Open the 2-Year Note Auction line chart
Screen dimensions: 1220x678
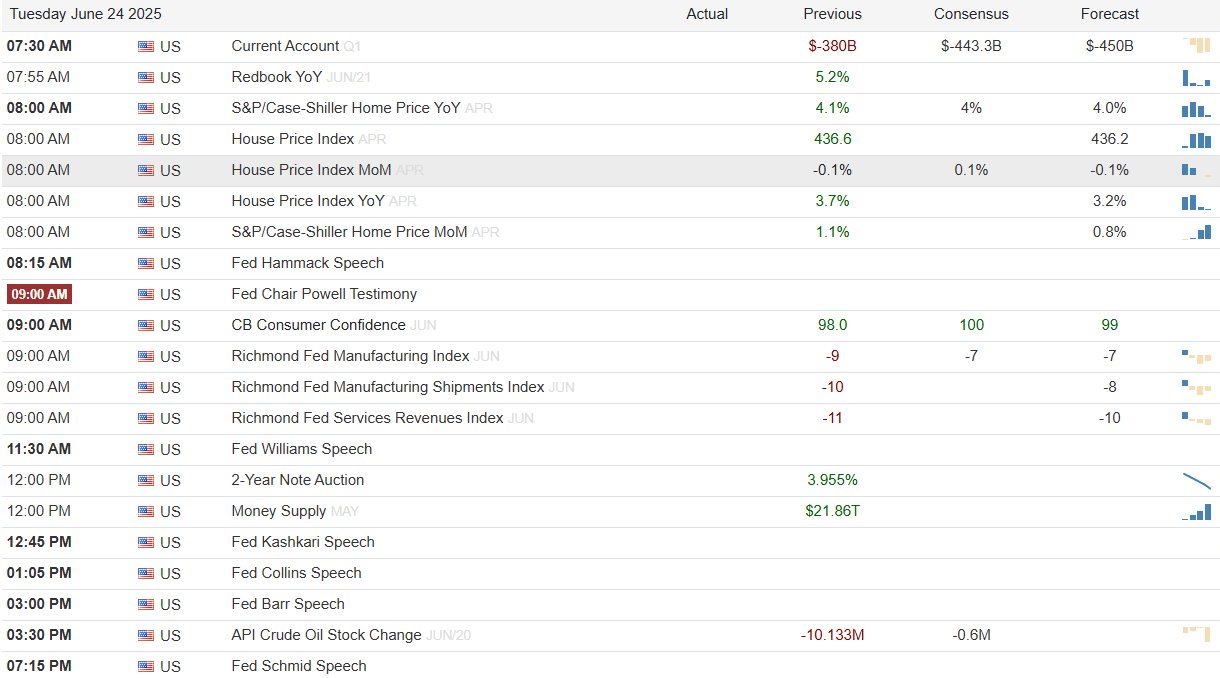[1197, 480]
